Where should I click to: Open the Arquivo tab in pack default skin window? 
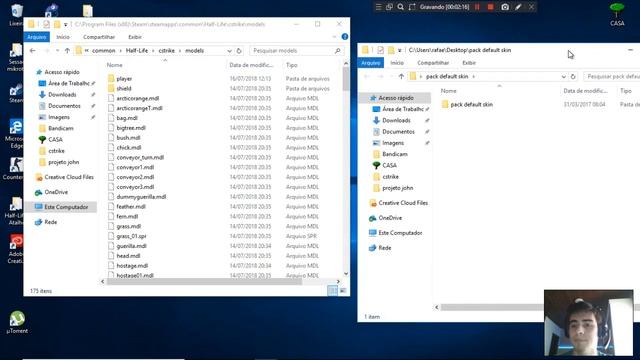(371, 63)
